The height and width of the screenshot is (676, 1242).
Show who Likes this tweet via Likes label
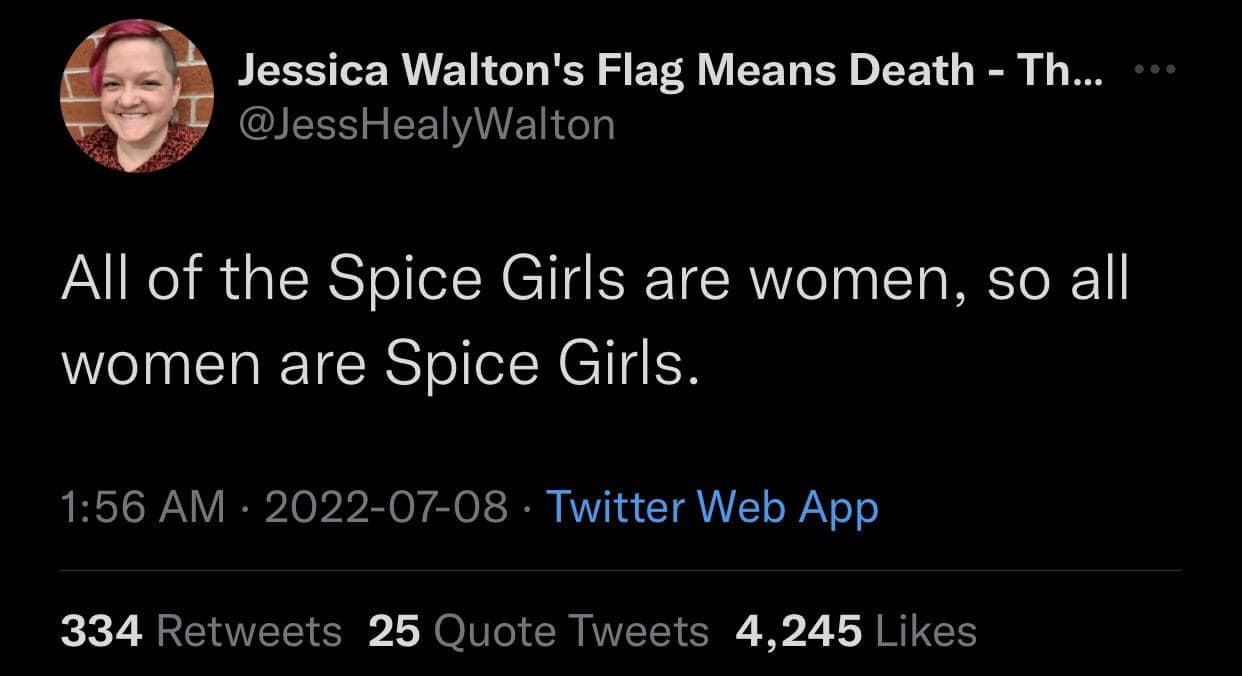925,631
